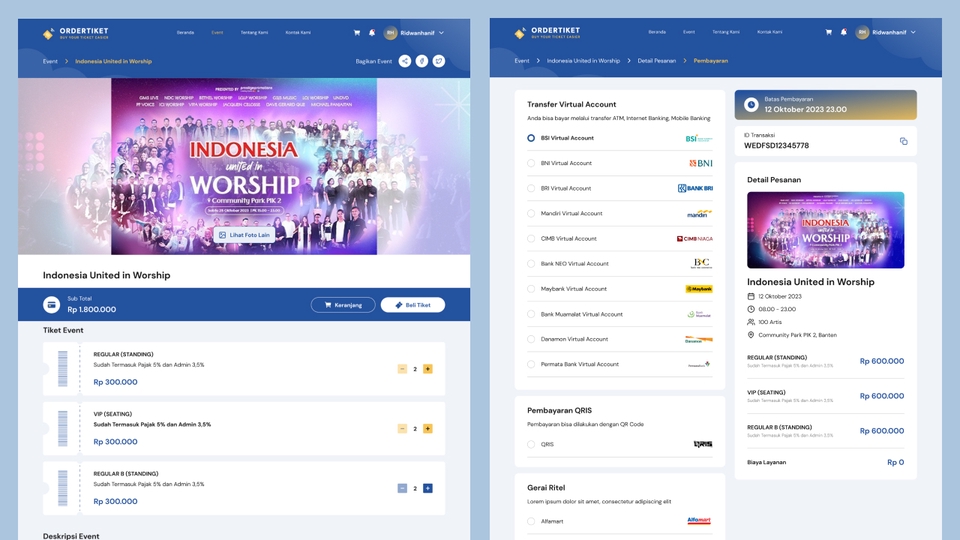960x540 pixels.
Task: Click the Alfamart logo
Action: click(699, 521)
